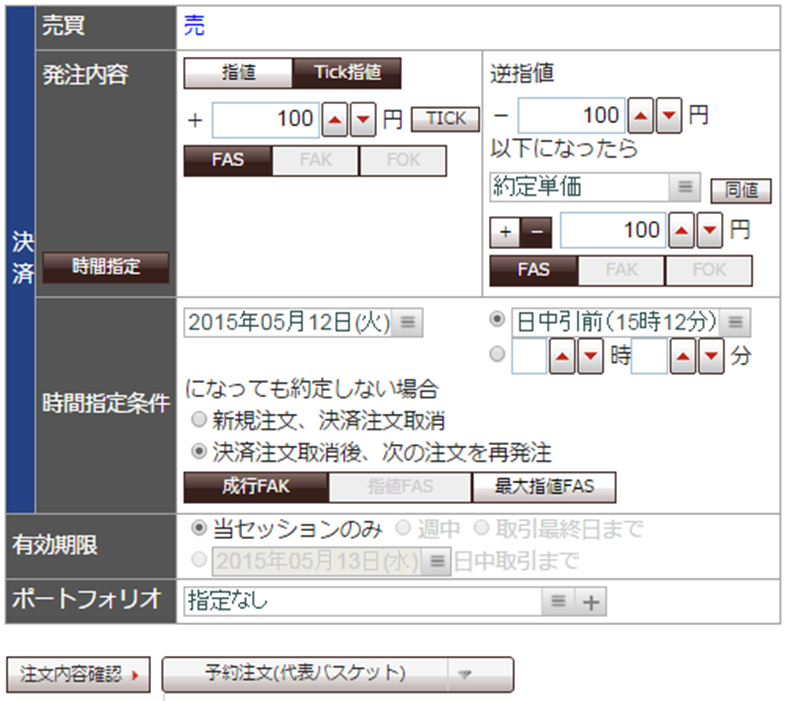Focus the Tick指値 price input field
The image size is (789, 701).
pyautogui.click(x=266, y=120)
